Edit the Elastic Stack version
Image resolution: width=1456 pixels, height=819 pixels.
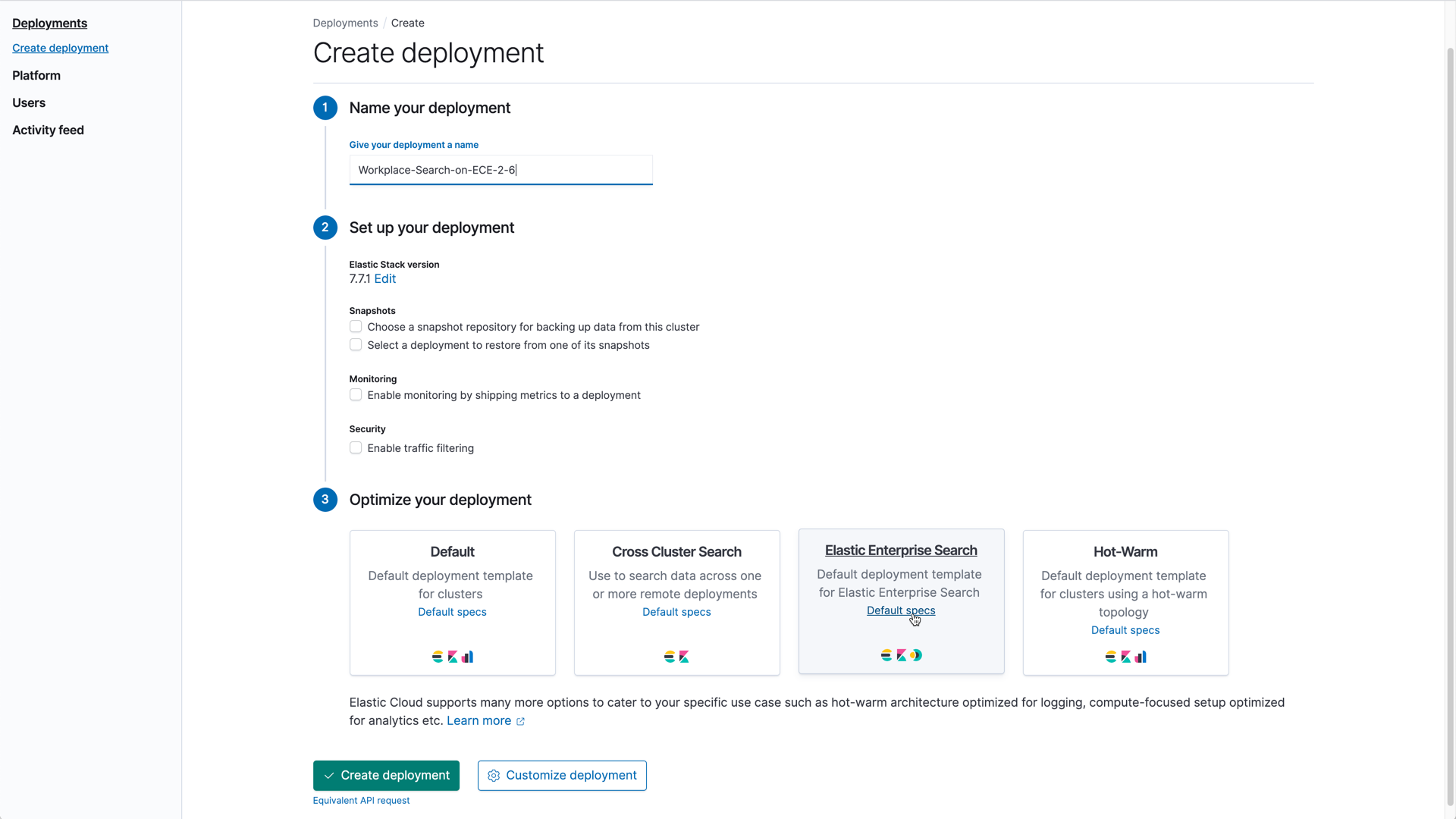(384, 279)
